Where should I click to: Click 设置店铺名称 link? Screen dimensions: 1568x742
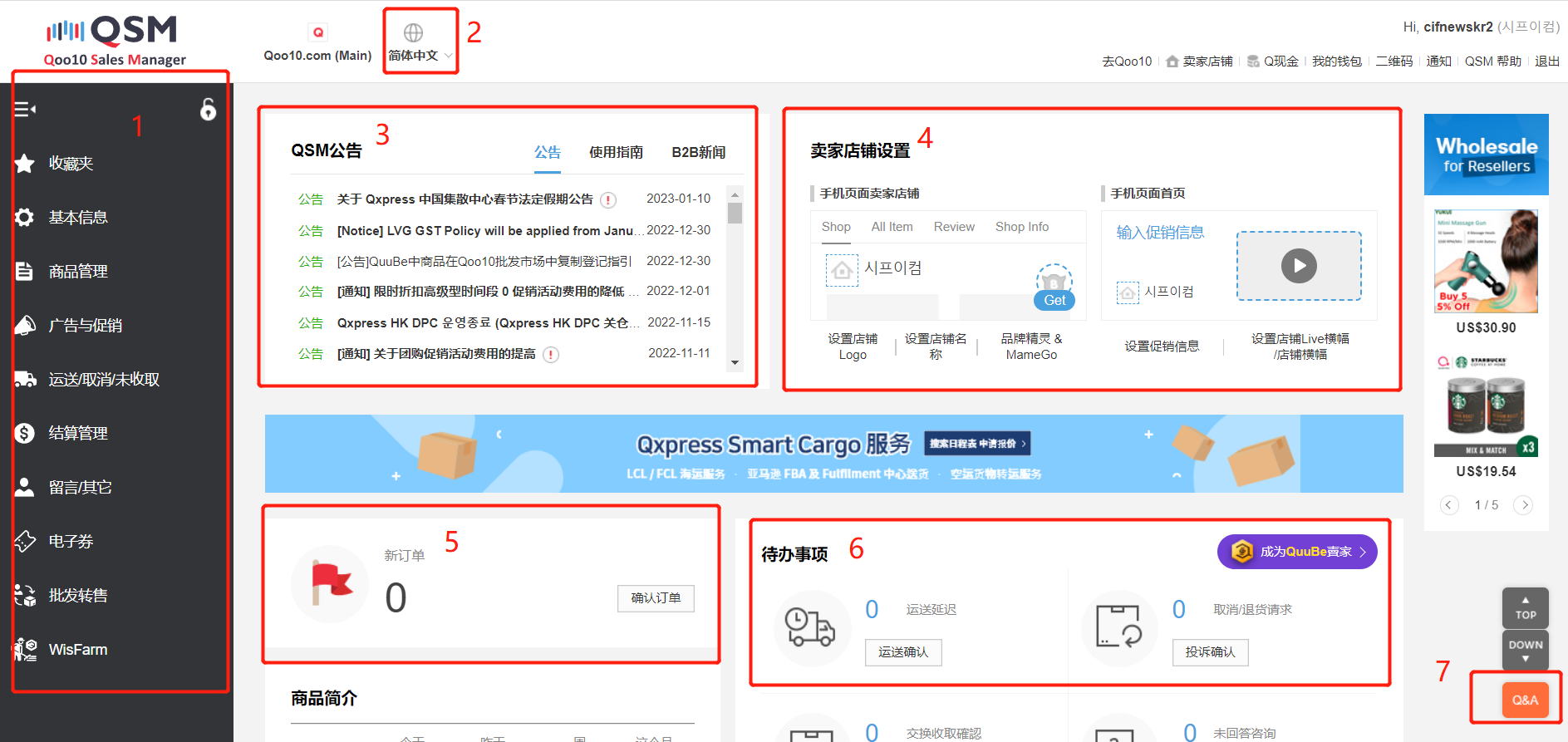point(936,346)
